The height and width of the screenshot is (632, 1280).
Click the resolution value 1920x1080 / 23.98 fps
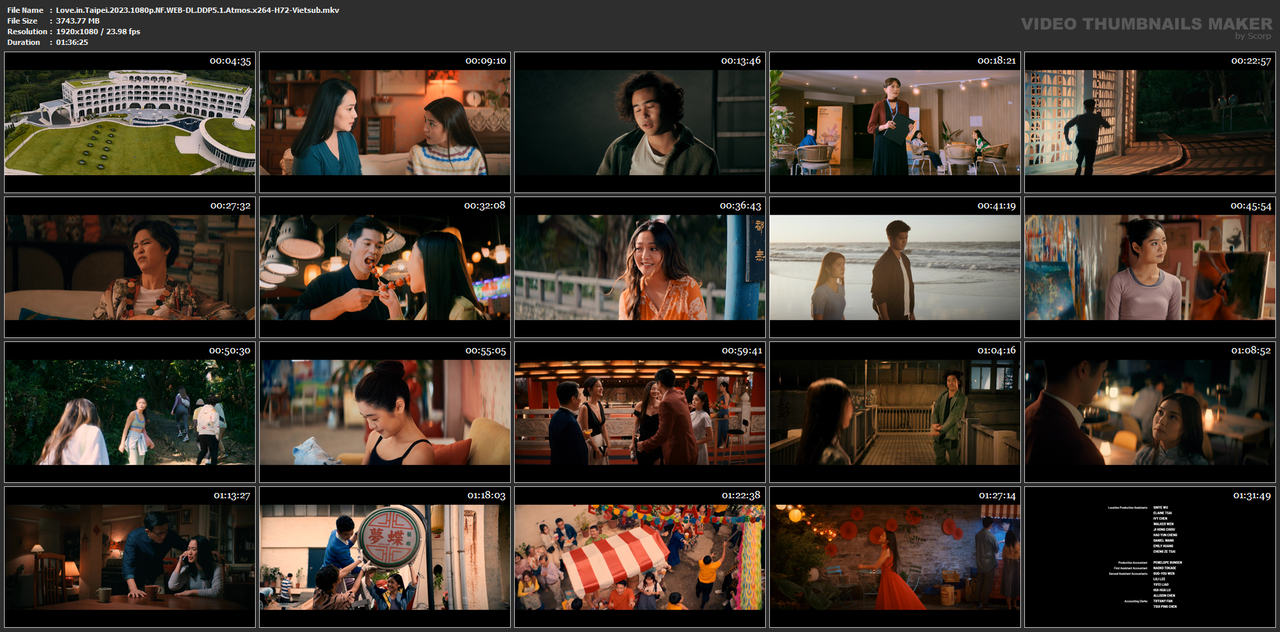[x=98, y=31]
